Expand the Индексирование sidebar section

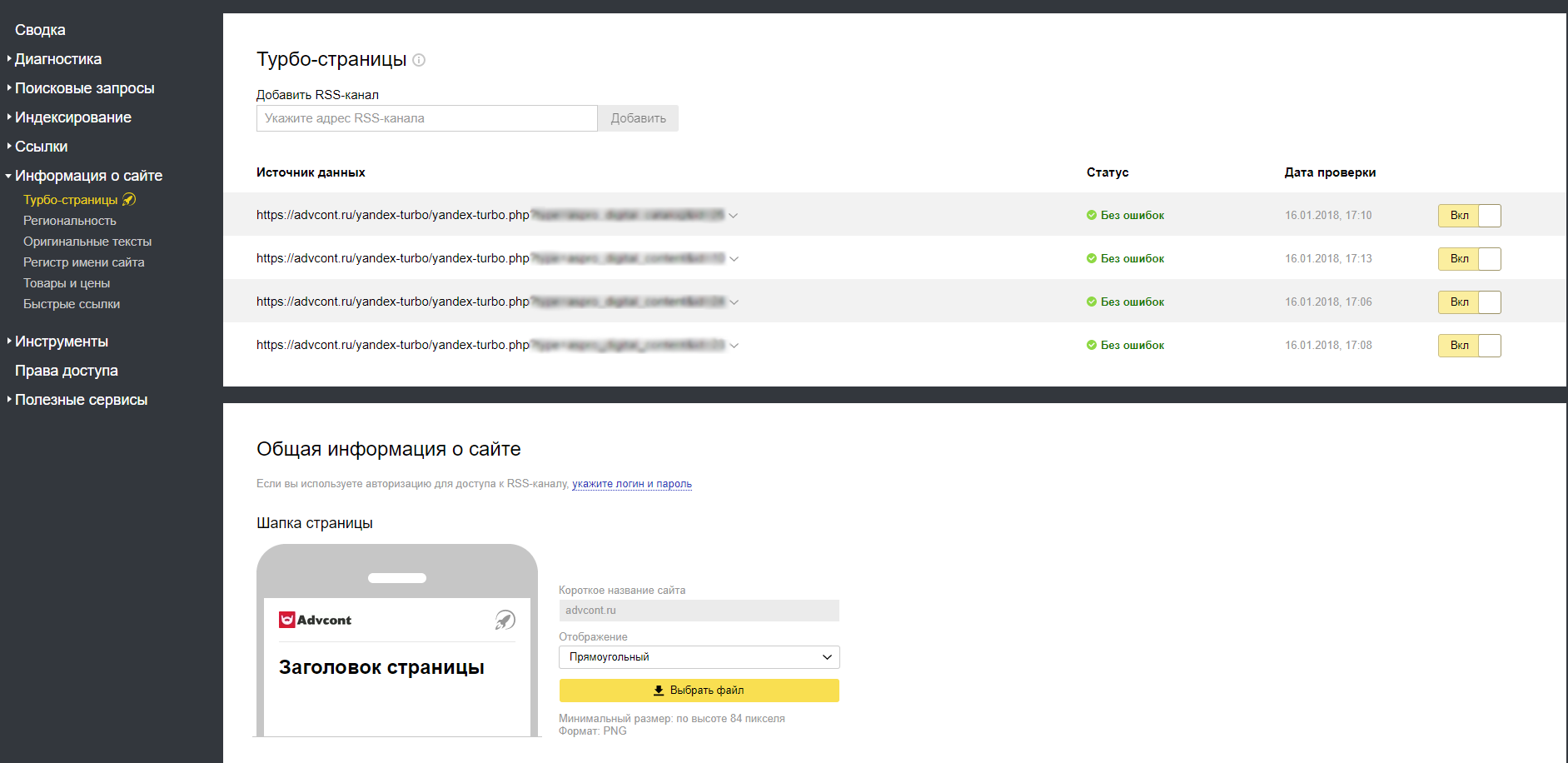tap(73, 117)
